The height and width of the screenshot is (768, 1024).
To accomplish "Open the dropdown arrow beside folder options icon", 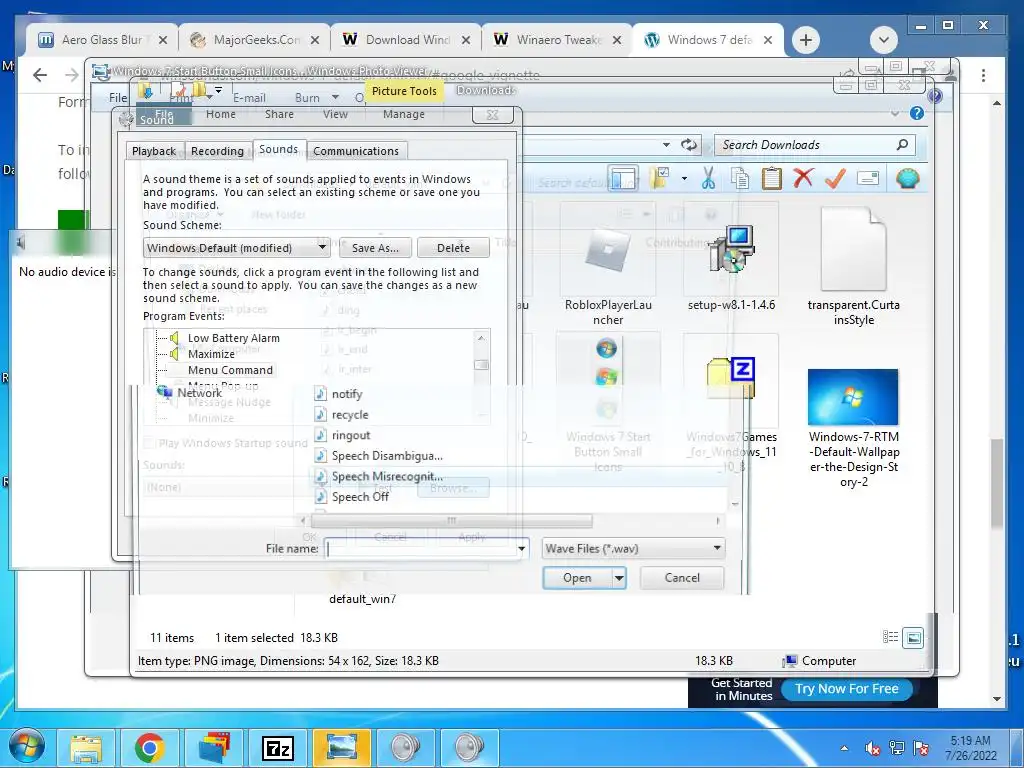I will pos(684,178).
